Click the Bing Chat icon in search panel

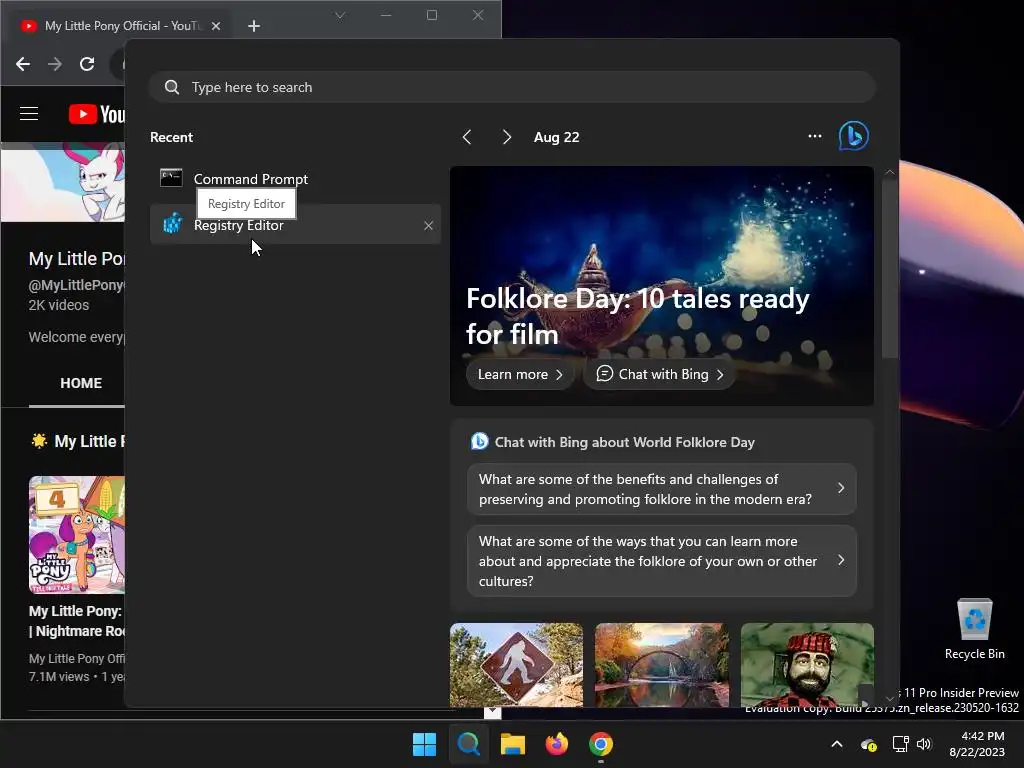coord(854,136)
